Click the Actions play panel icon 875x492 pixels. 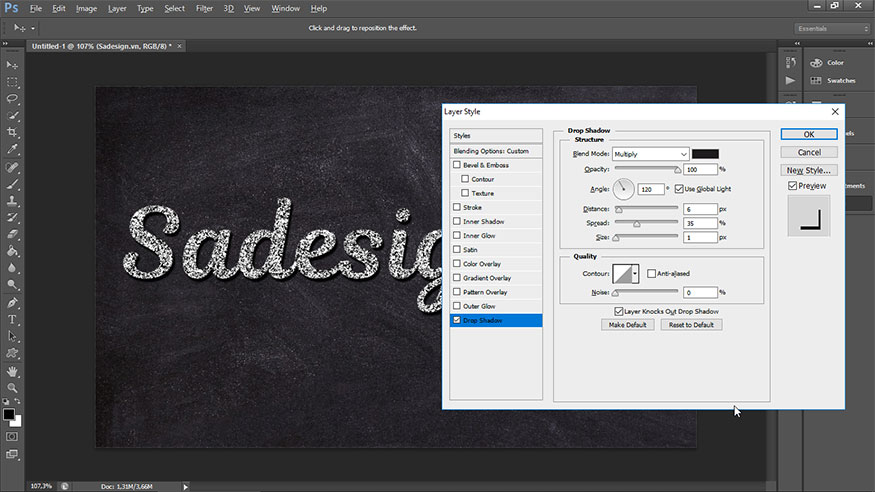[790, 80]
